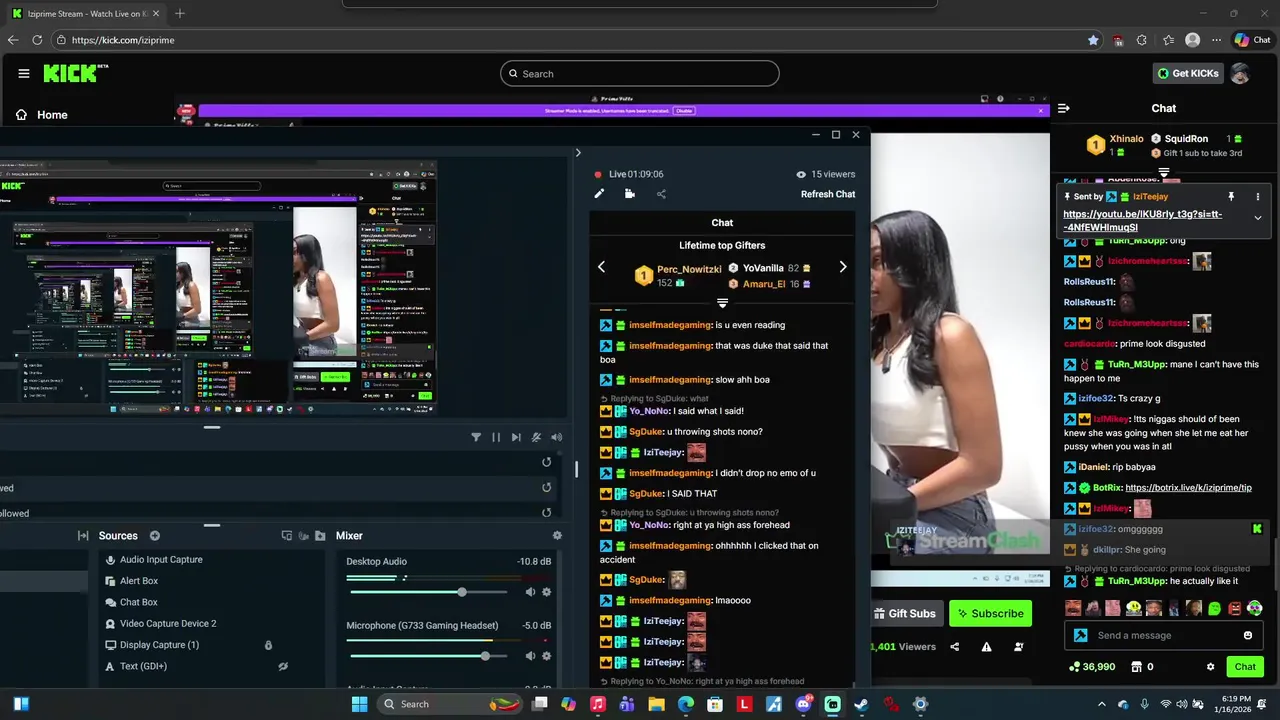Screen dimensions: 1280x720
Task: Toggle mute event sounds icon
Action: [537, 437]
